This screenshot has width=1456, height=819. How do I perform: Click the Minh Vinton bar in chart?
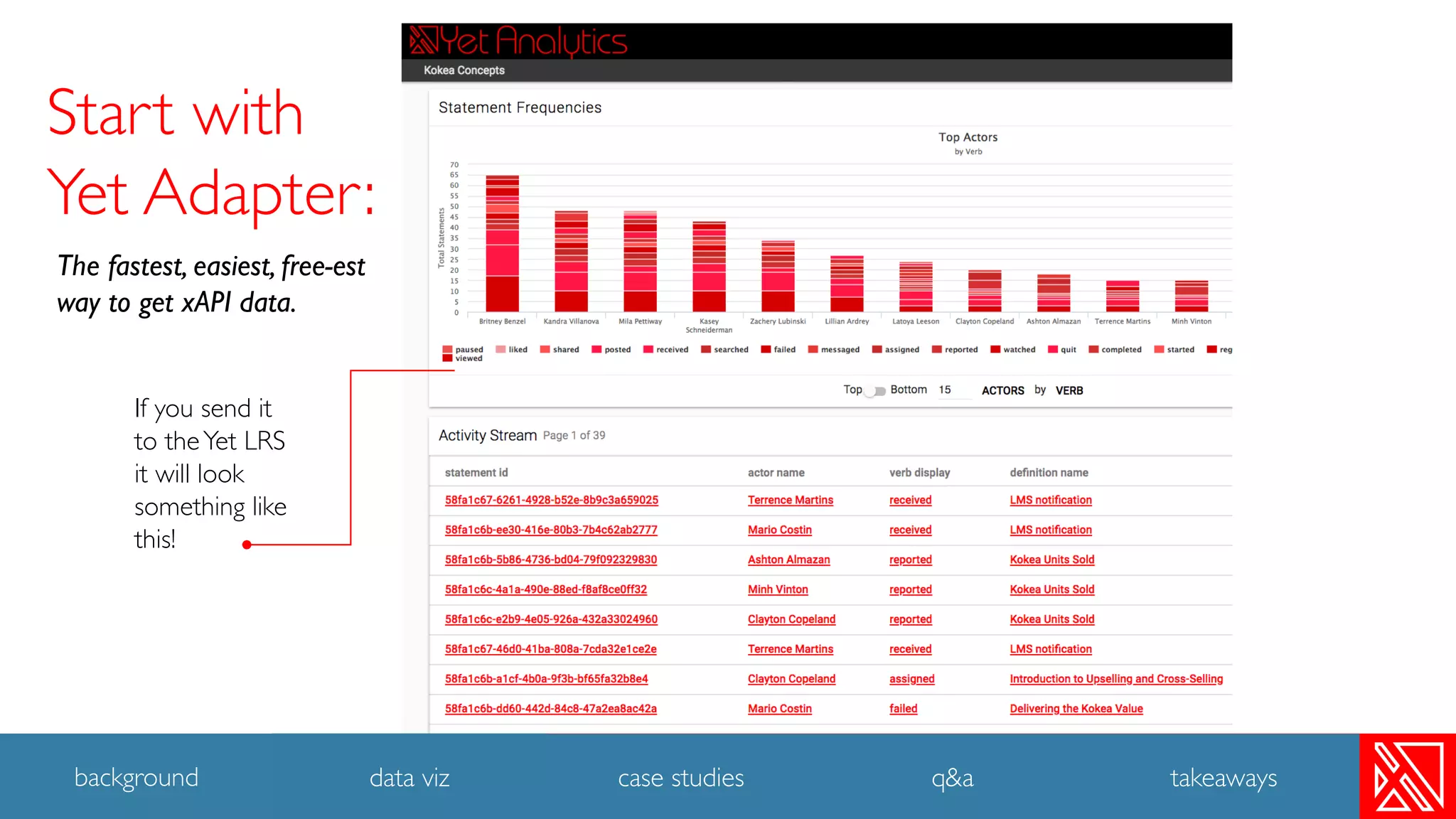(1192, 296)
